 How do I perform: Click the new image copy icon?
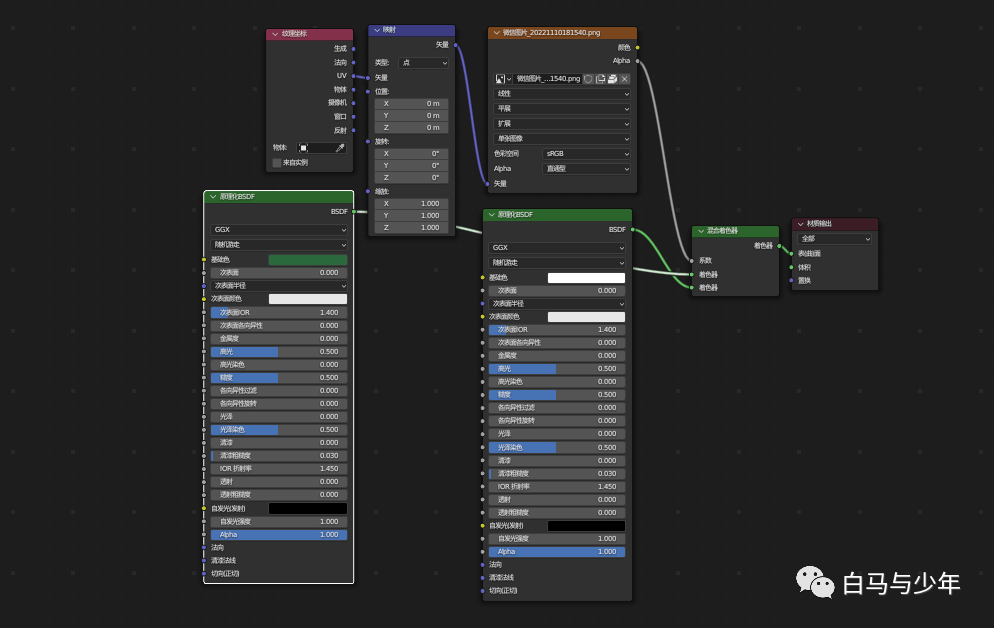click(x=600, y=79)
